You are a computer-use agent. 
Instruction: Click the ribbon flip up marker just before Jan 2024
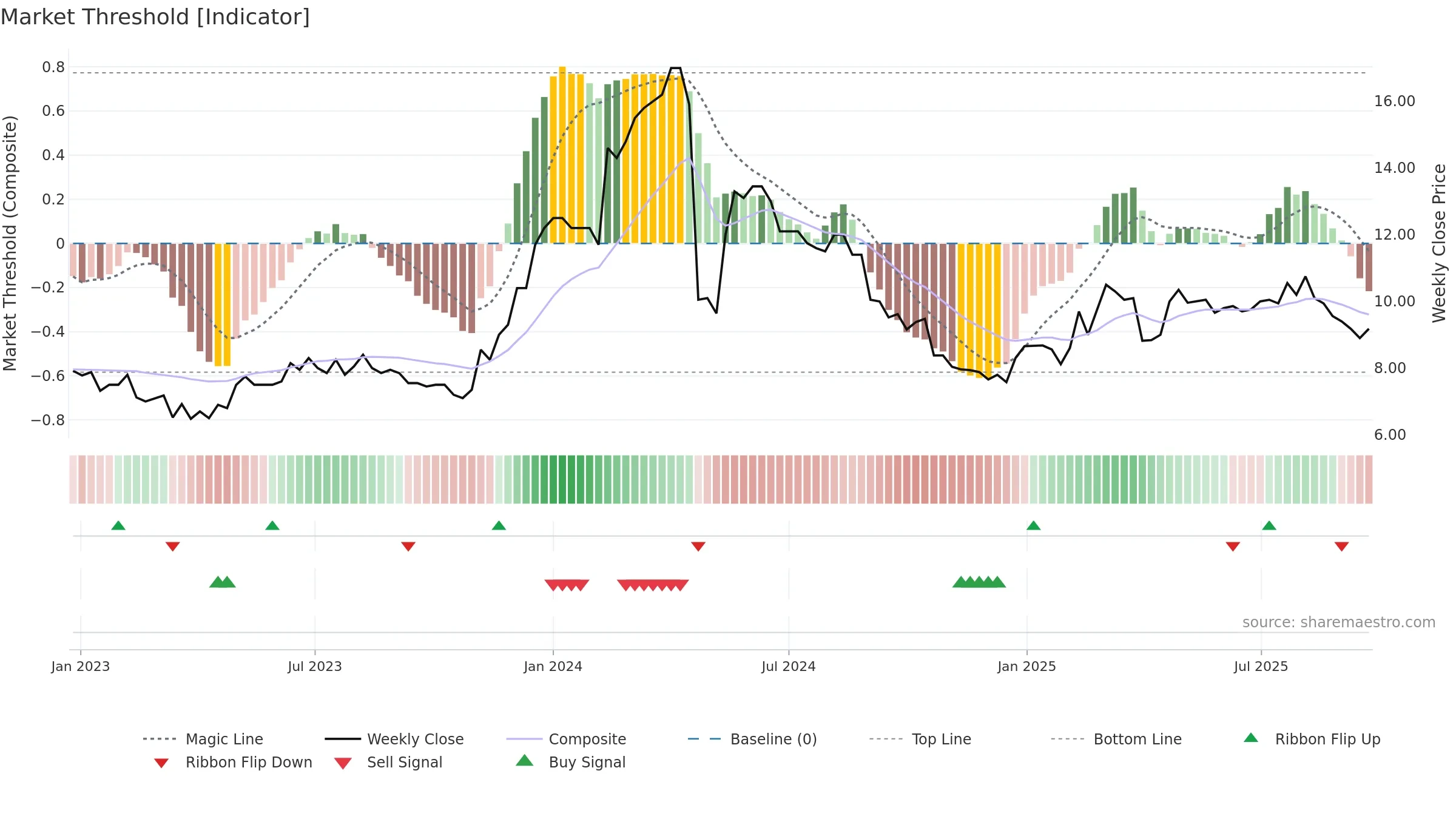point(499,525)
